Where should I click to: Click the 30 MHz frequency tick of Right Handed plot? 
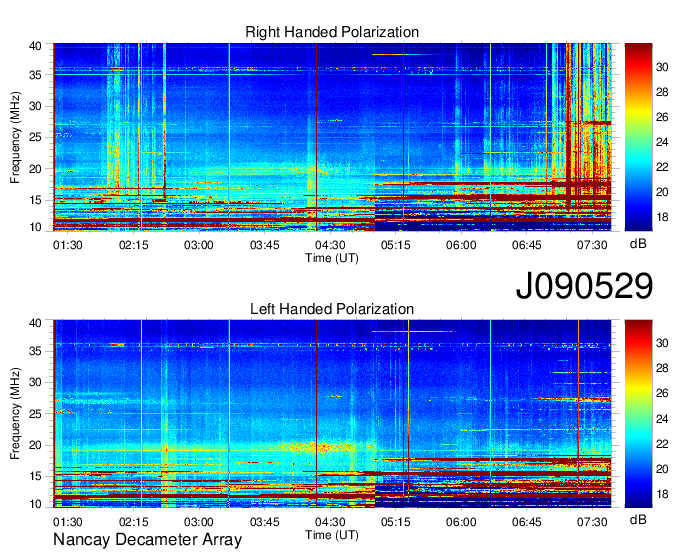[x=35, y=106]
